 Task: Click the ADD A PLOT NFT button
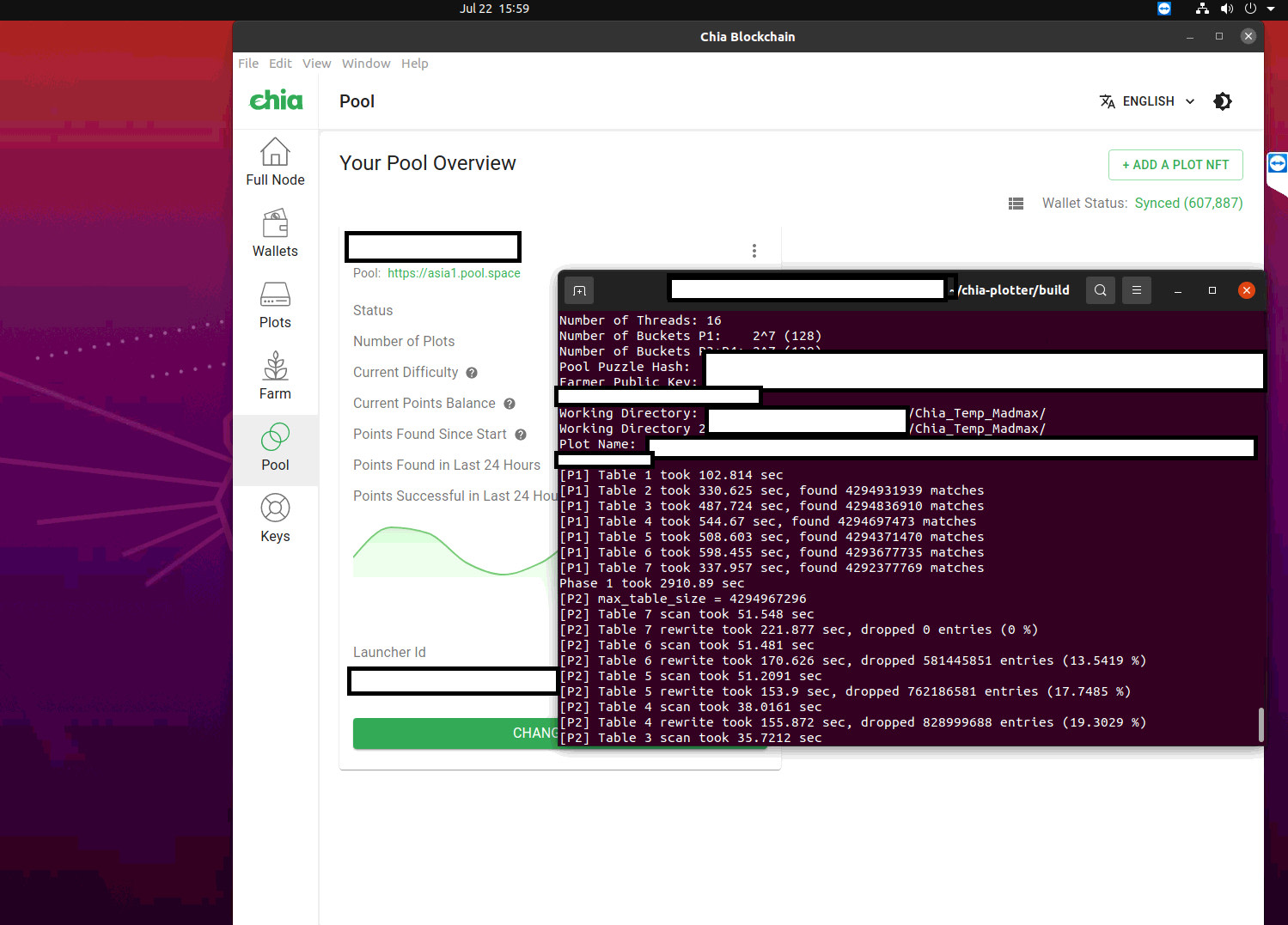pos(1175,165)
